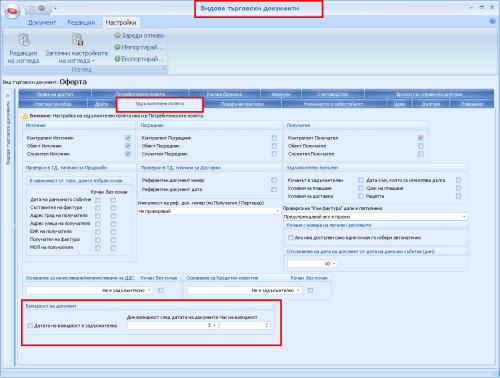The image size is (500, 378).
Task: Click the help icon at top right
Action: click(x=492, y=21)
